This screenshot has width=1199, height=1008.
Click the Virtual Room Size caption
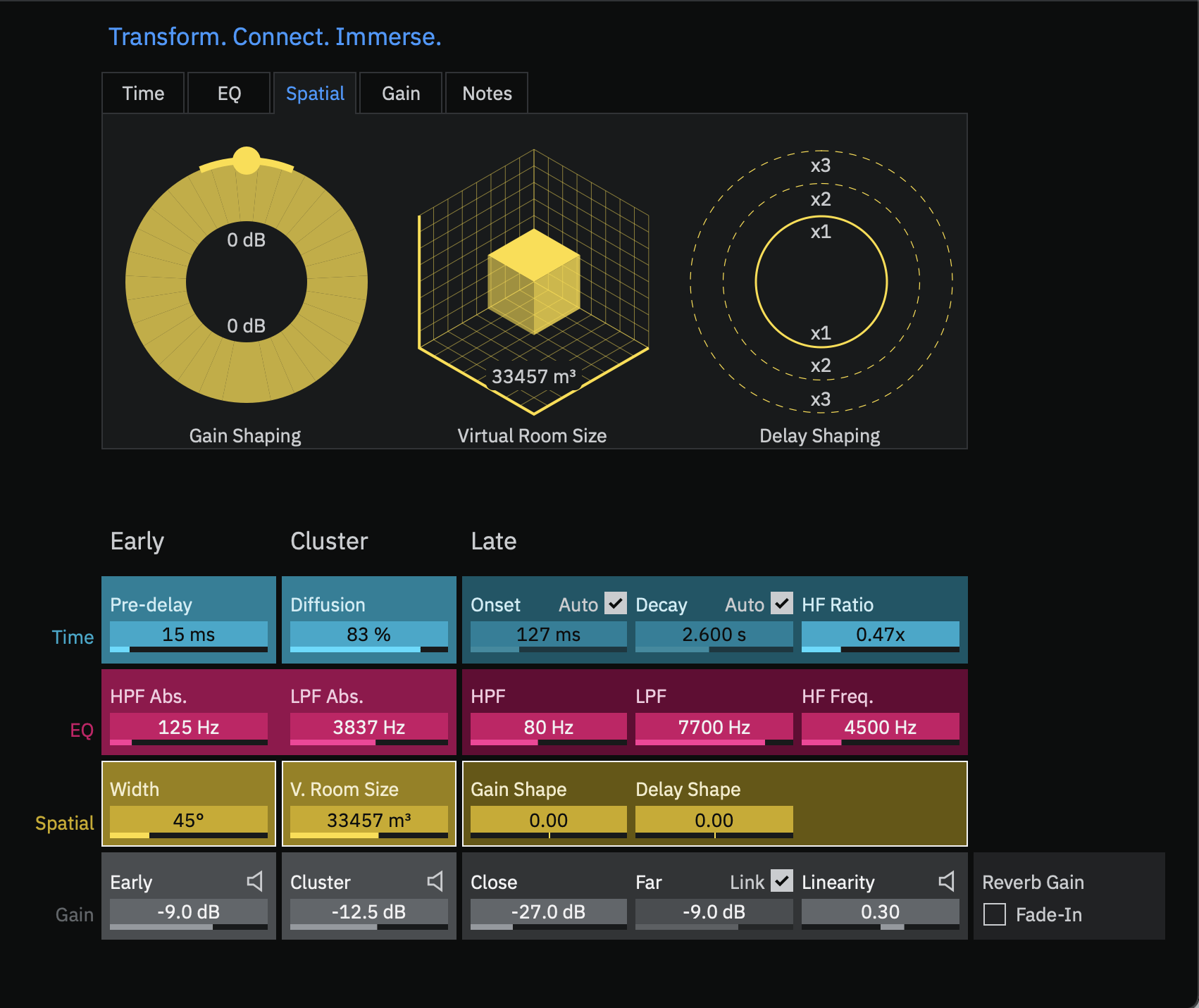click(532, 435)
